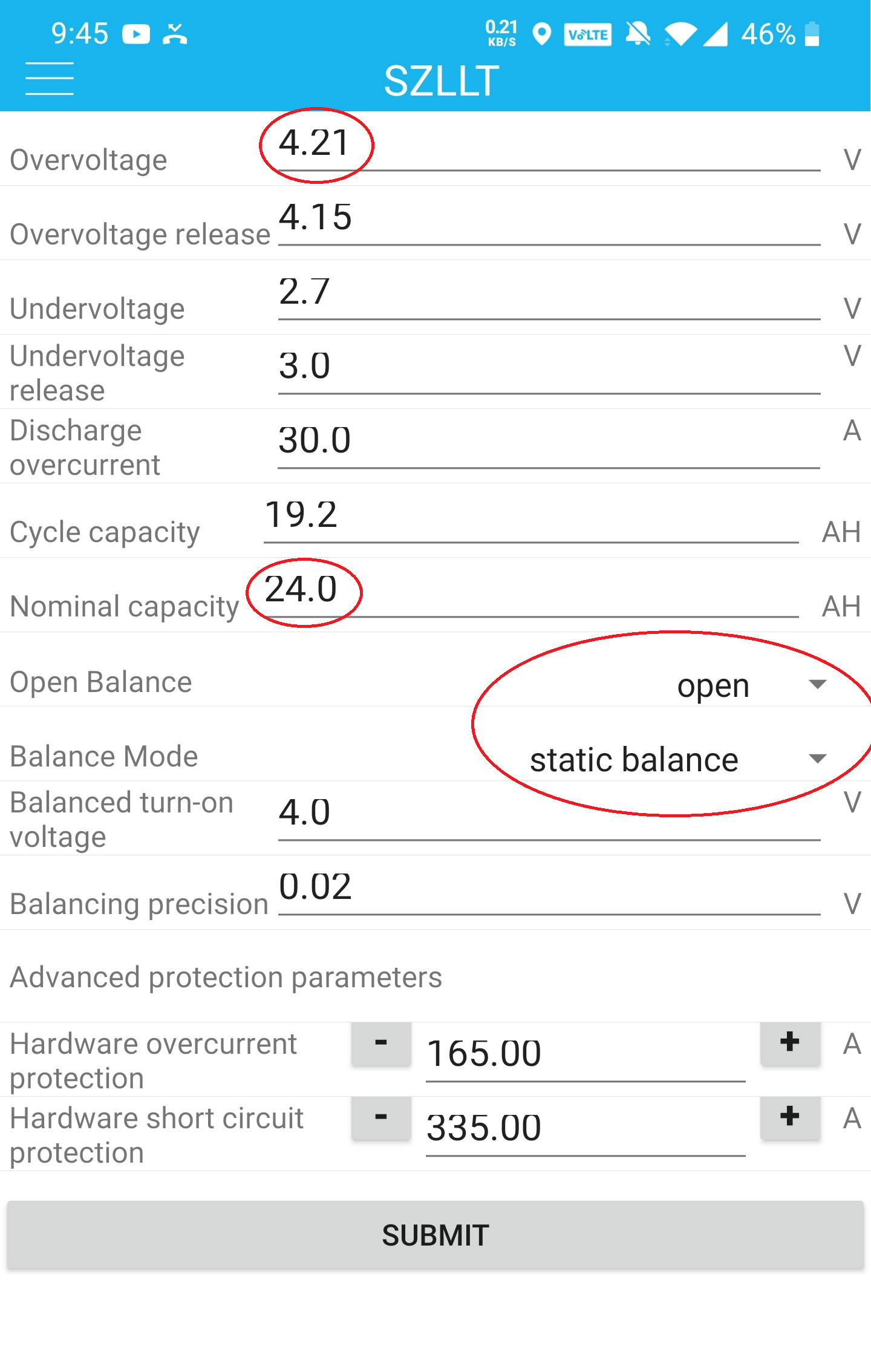This screenshot has height=1372, width=871.
Task: Tap the missed call status icon
Action: [175, 34]
